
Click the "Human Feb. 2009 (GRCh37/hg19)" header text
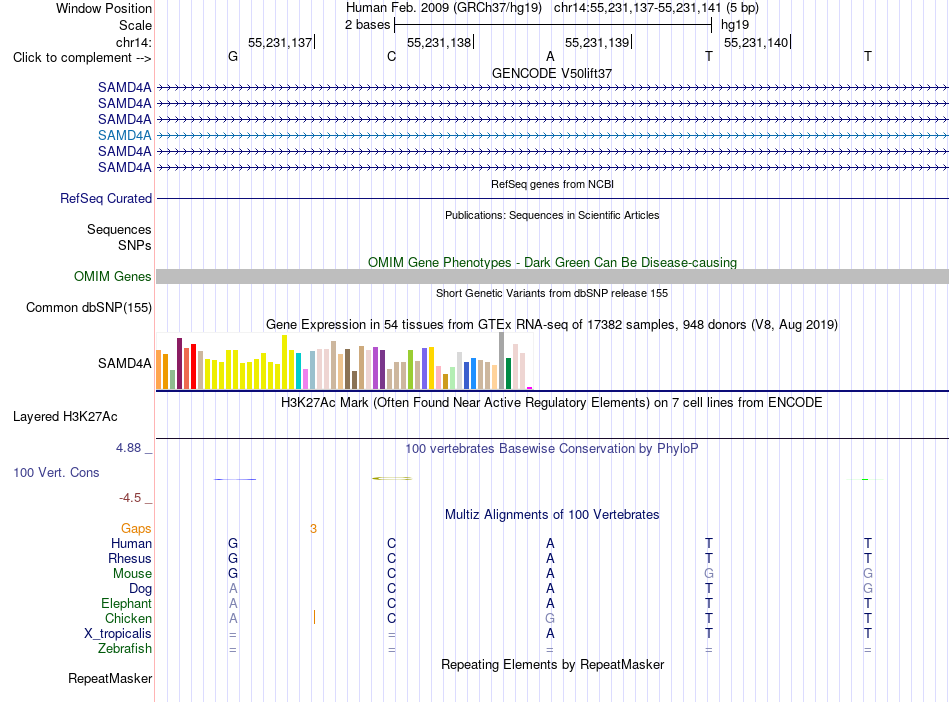[x=443, y=8]
